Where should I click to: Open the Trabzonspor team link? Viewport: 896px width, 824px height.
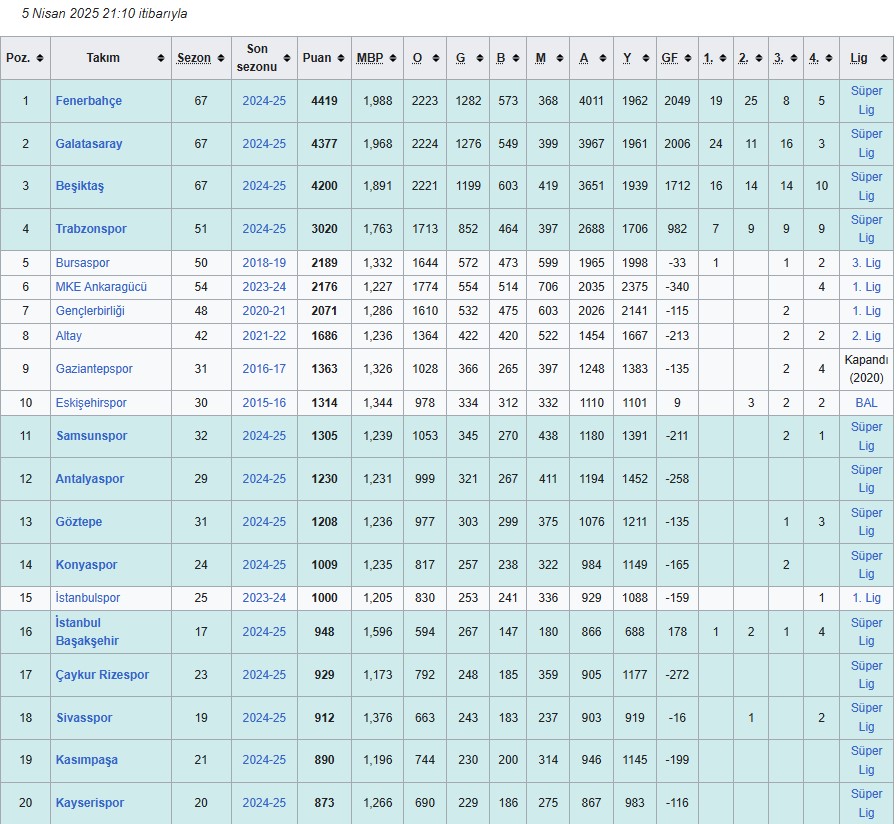[x=91, y=229]
